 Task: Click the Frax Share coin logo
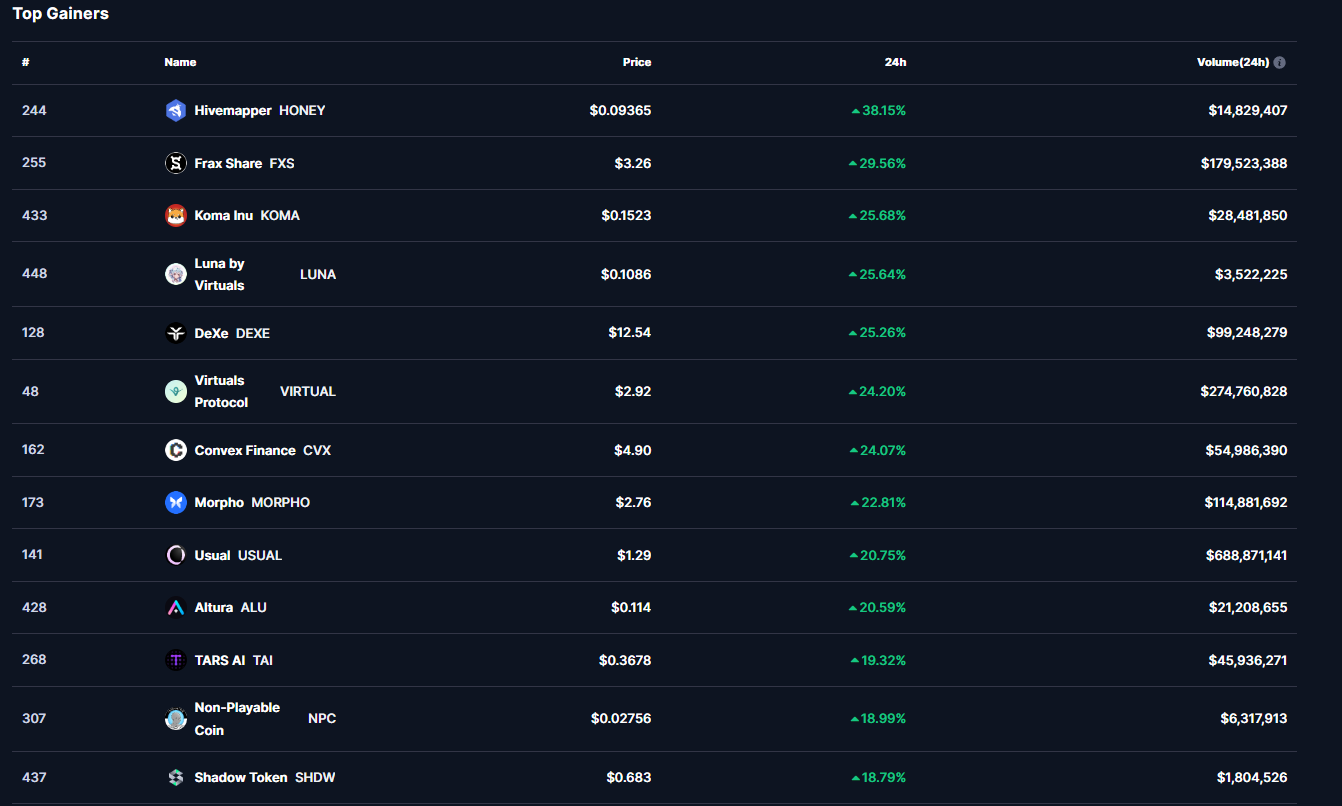[x=176, y=164]
